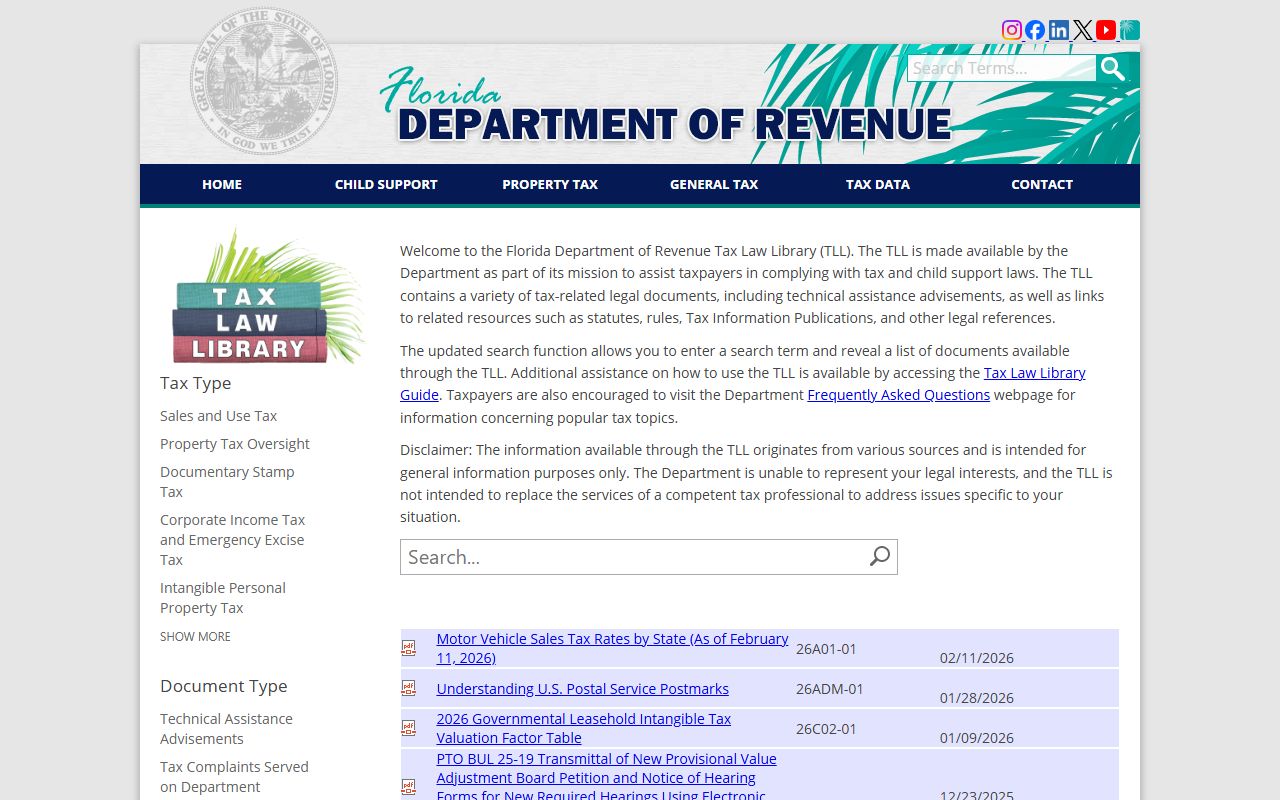Click the date 01/09/2026
The height and width of the screenshot is (800, 1280).
[x=977, y=738]
